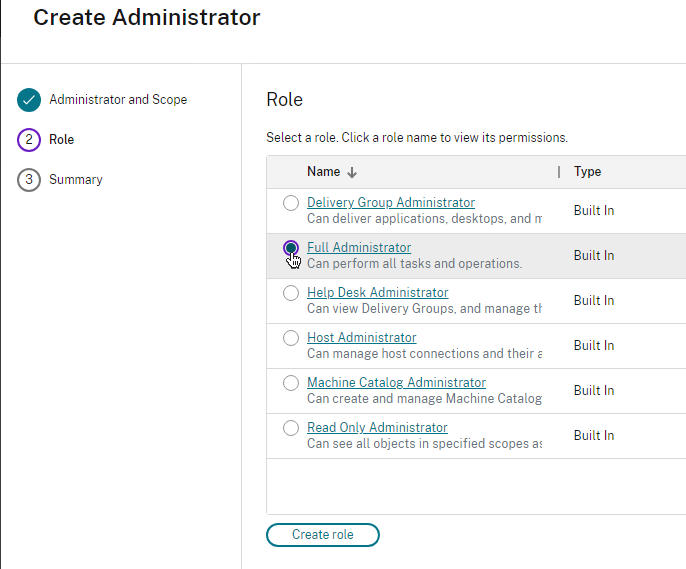686x569 pixels.
Task: Open Machine Catalog Administrator link
Action: click(396, 383)
